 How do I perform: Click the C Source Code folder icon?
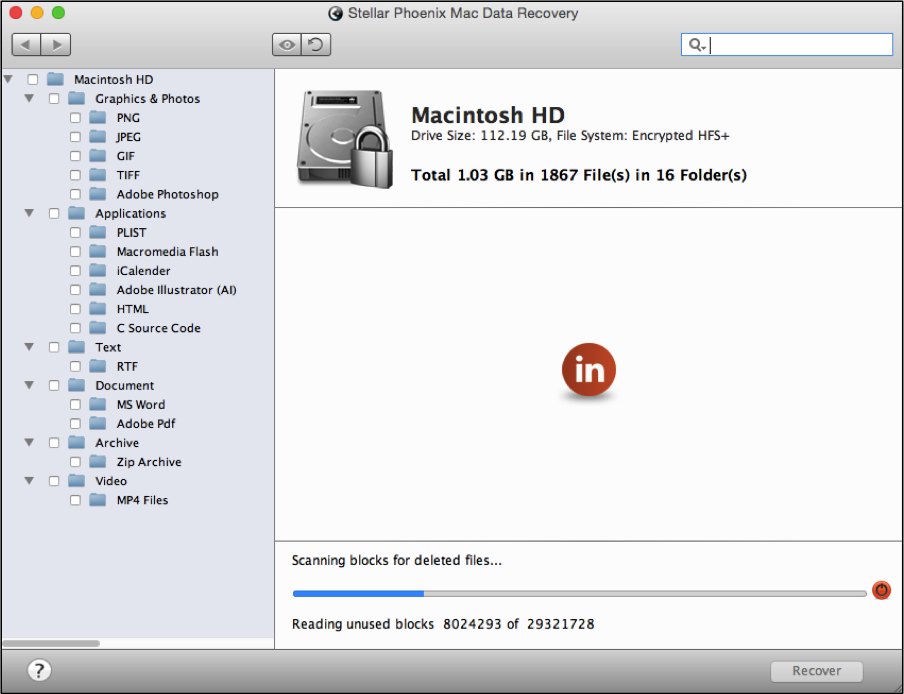pos(98,327)
